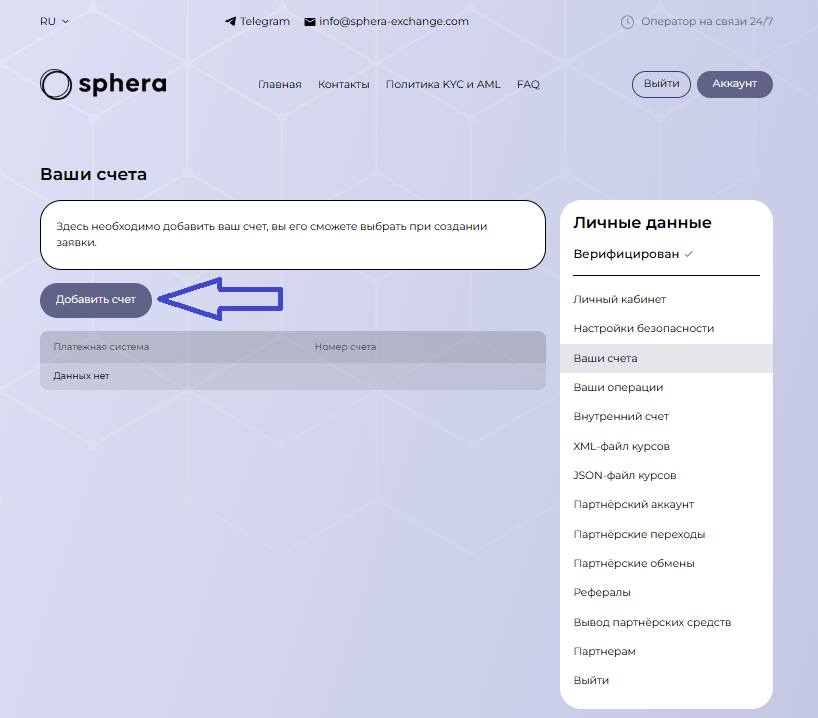
Task: Click the Добавить счет button
Action: tap(96, 300)
